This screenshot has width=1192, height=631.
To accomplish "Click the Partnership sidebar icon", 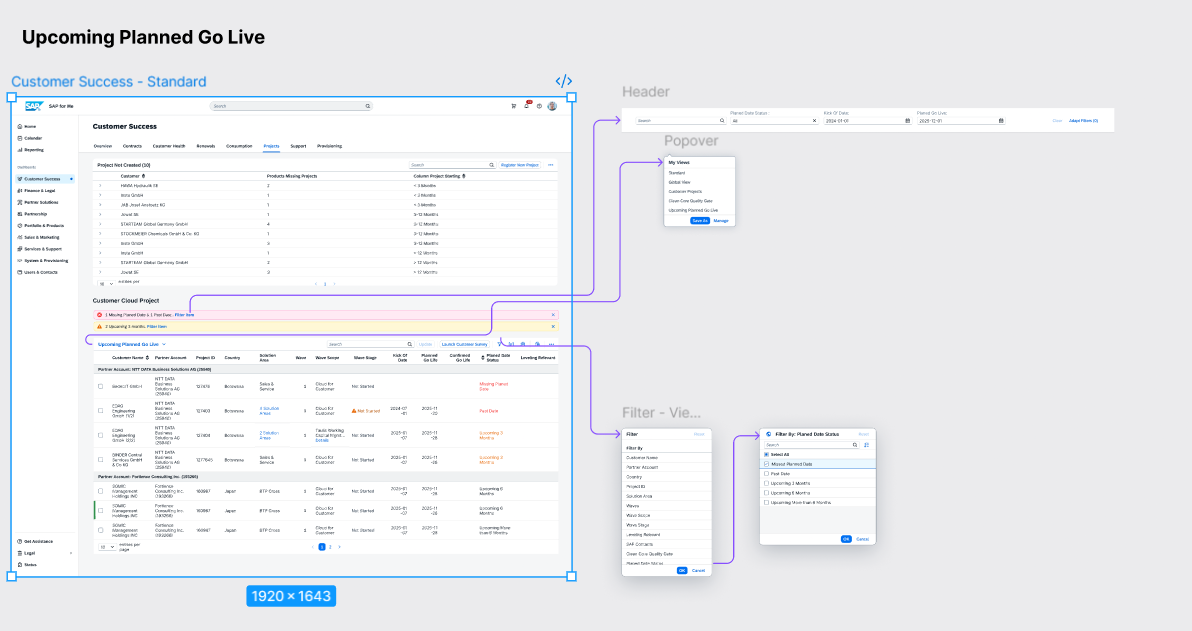I will (x=20, y=214).
